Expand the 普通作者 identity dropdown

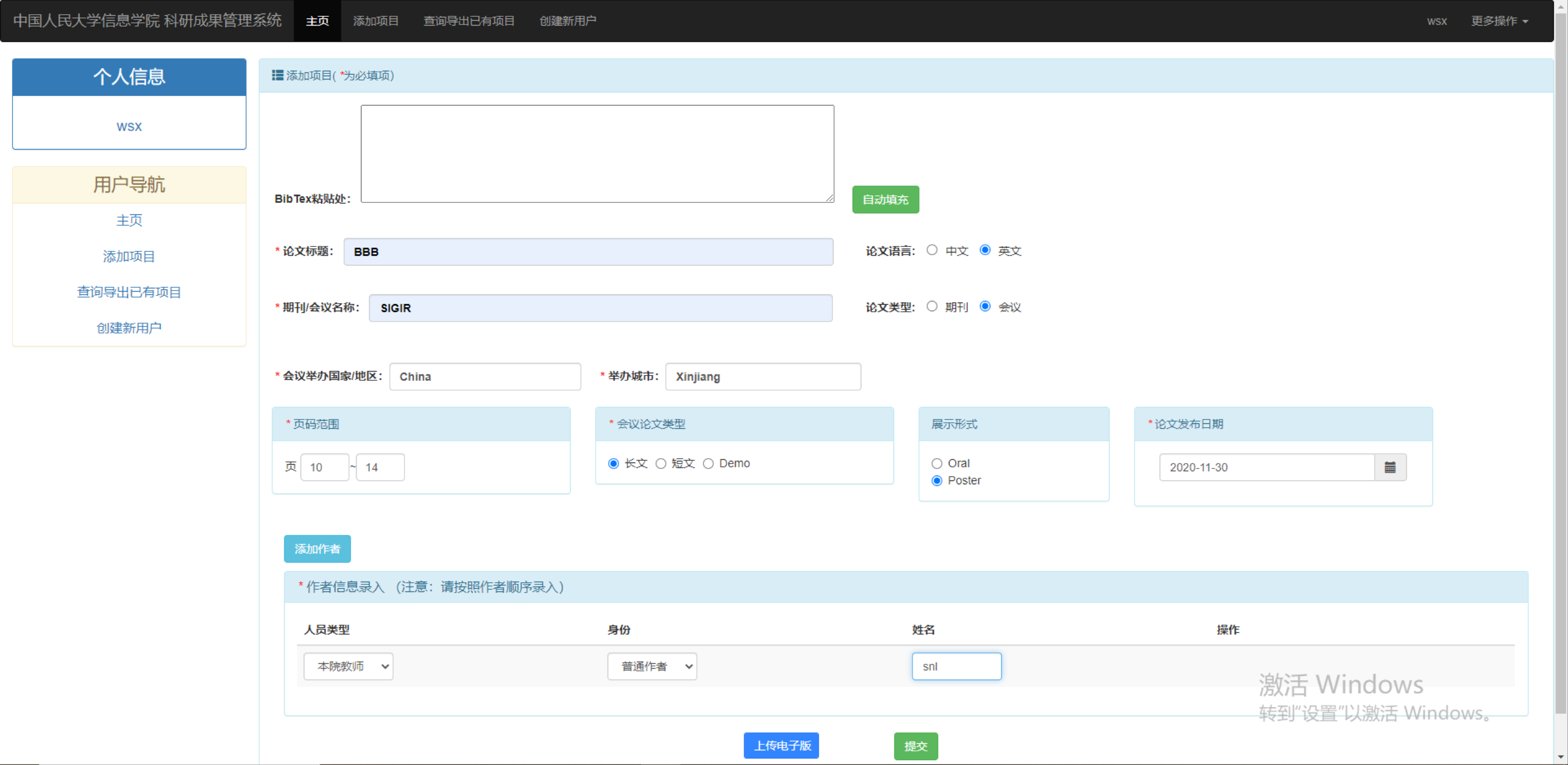(652, 667)
